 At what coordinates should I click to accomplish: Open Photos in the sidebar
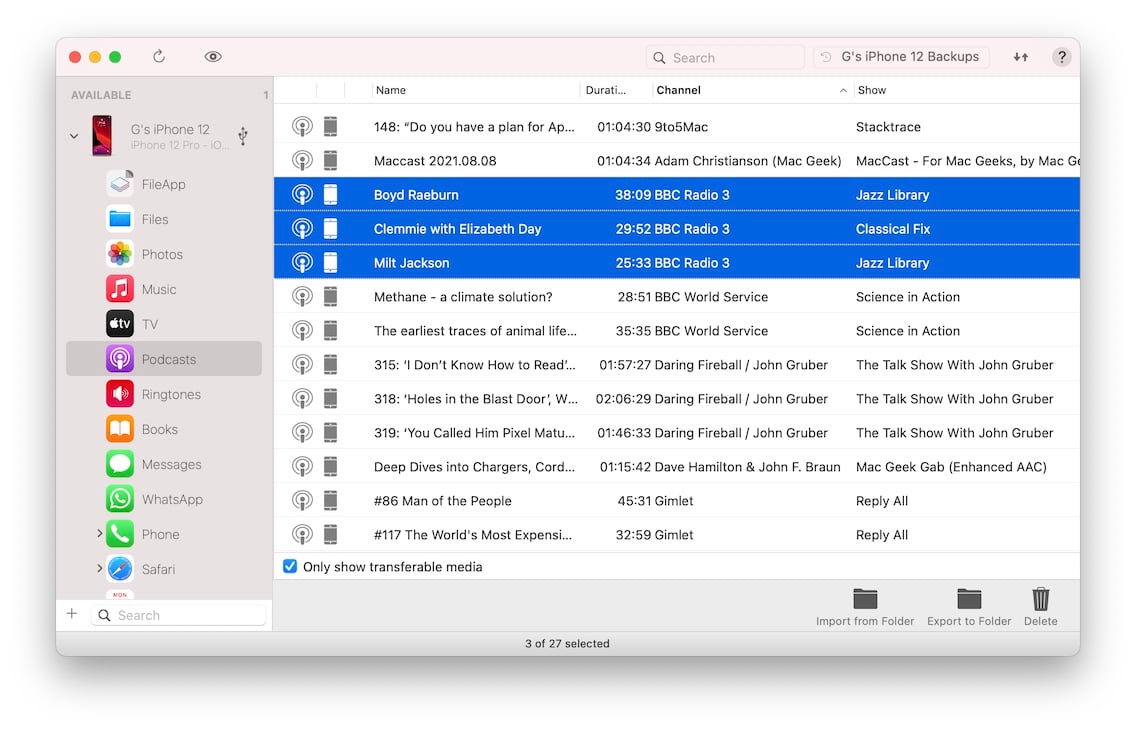[x=164, y=254]
